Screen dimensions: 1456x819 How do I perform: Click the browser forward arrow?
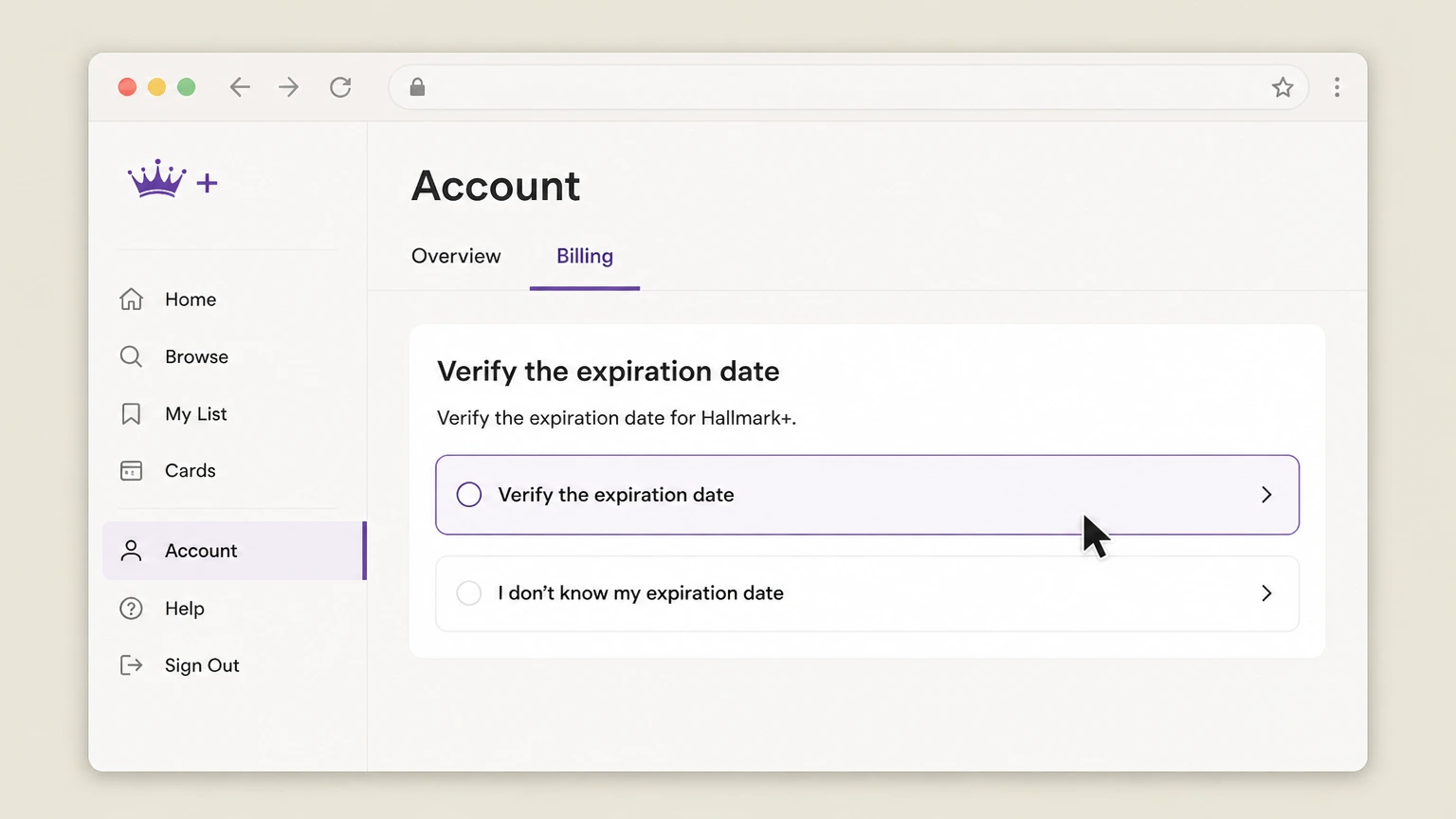(x=289, y=87)
